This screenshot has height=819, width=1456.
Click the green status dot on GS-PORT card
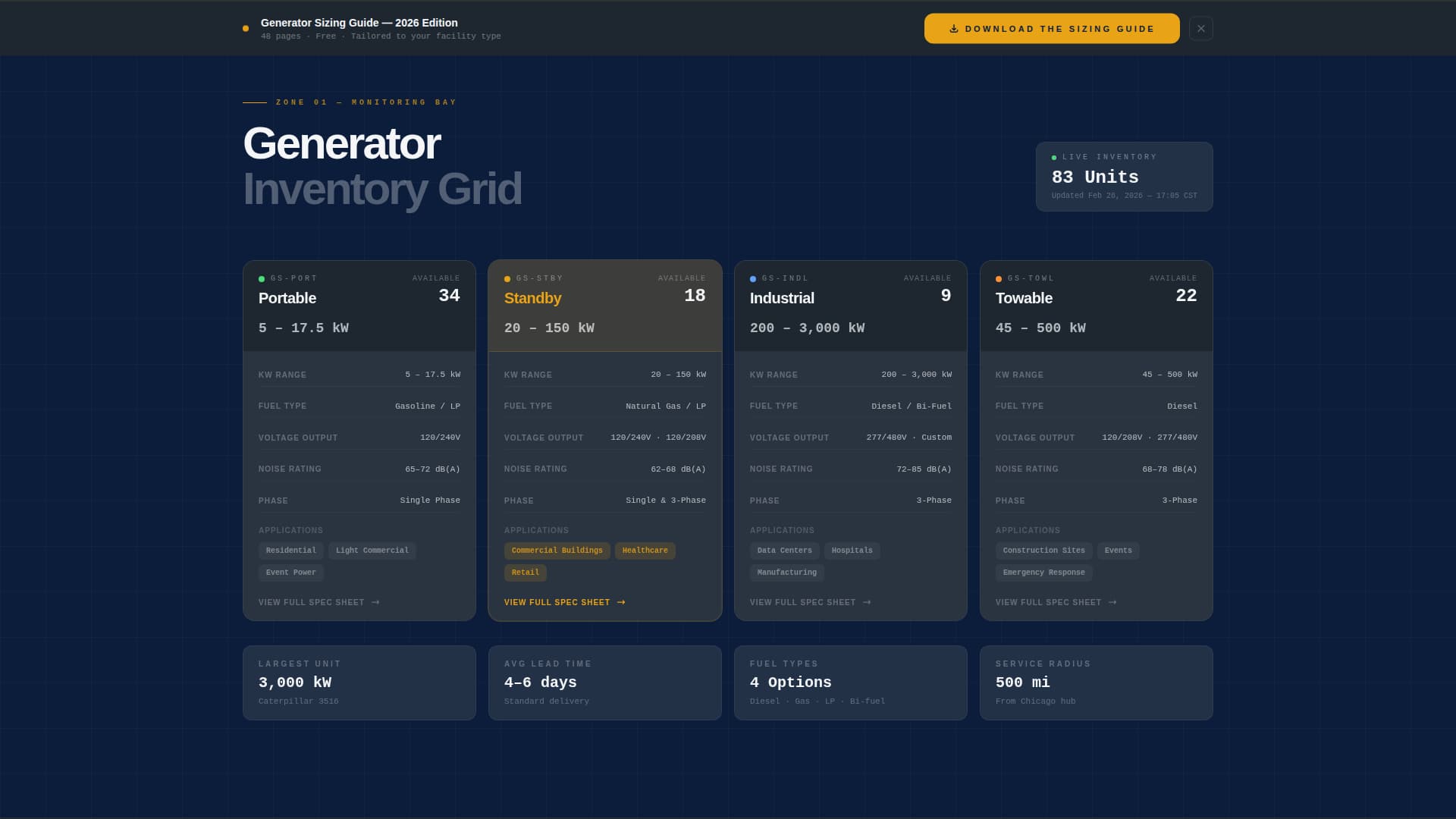tap(261, 278)
